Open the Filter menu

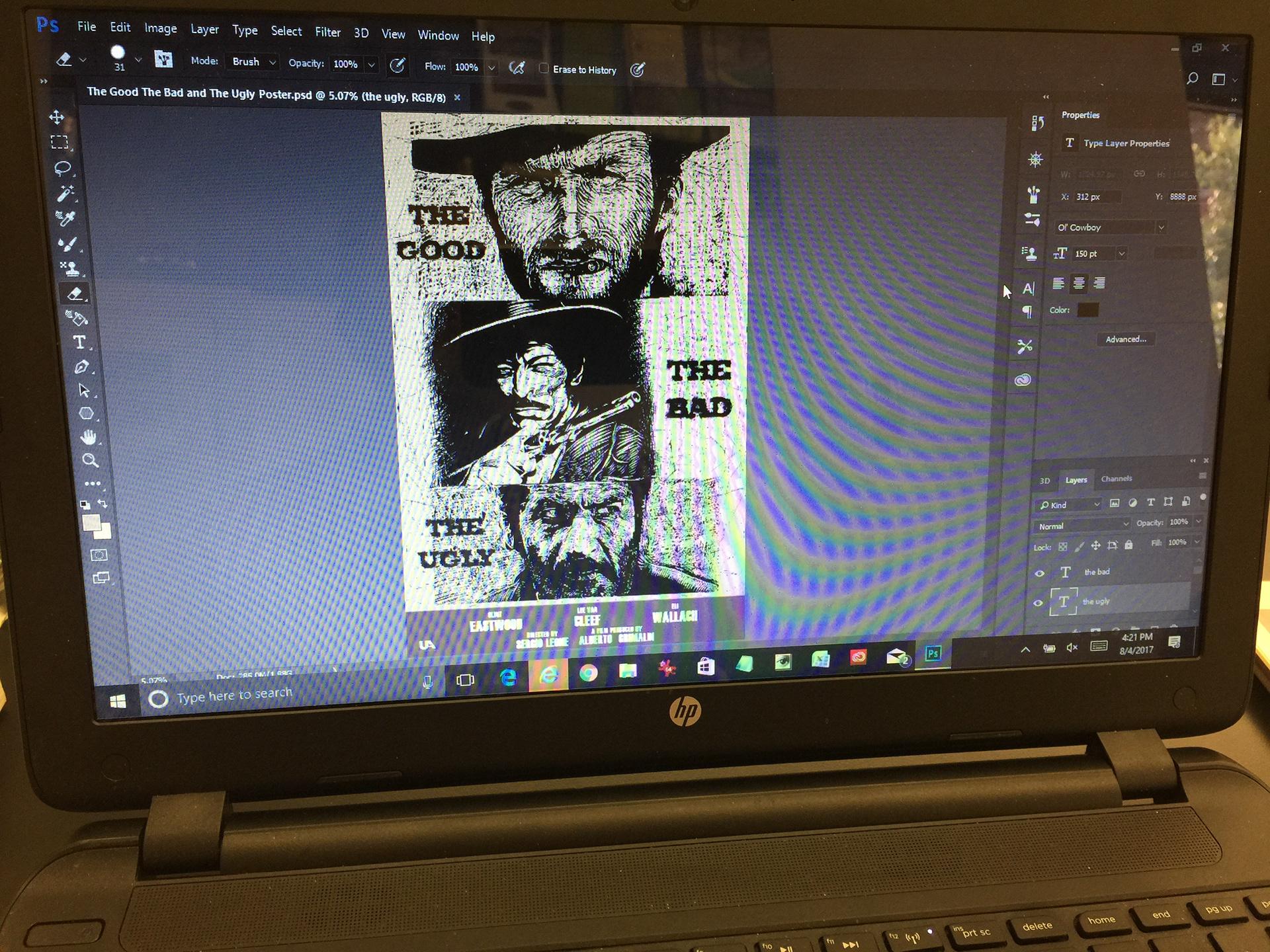click(x=327, y=32)
